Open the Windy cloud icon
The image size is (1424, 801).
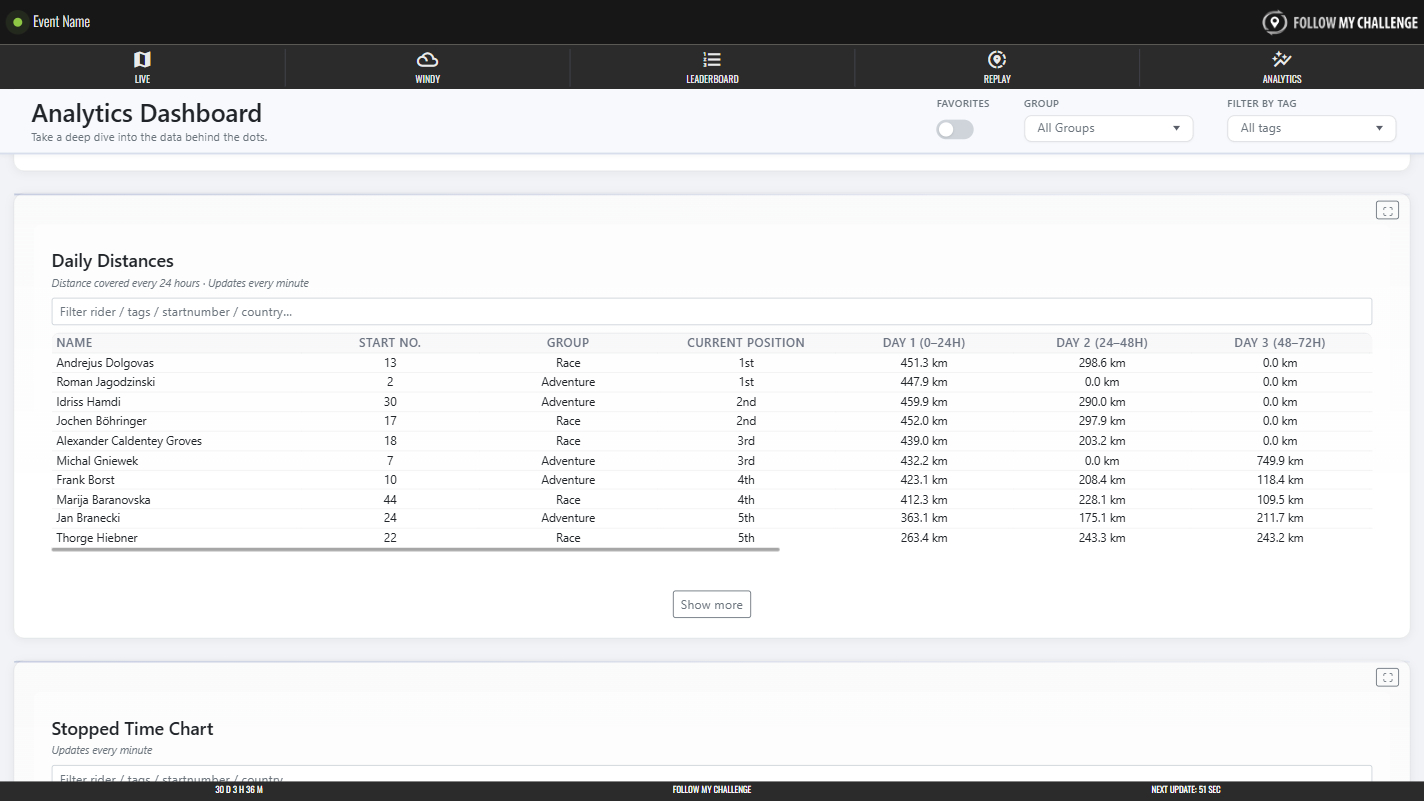427,60
